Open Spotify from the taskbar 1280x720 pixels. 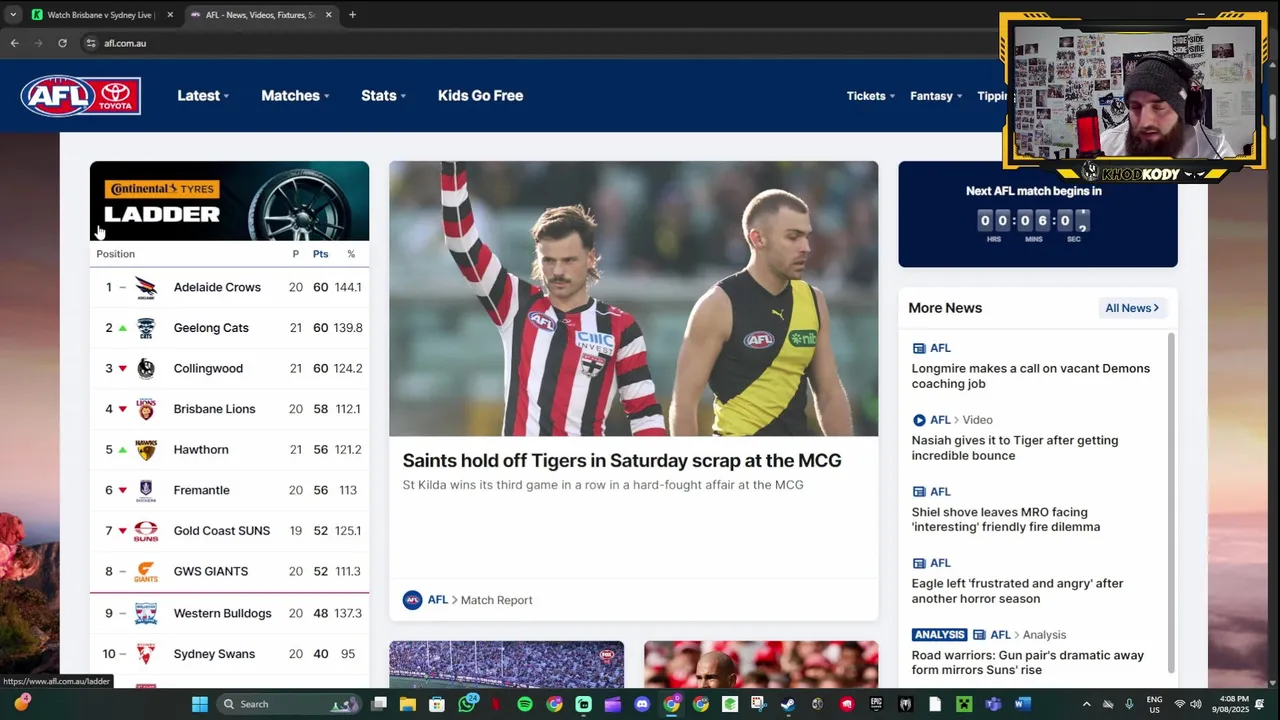525,704
